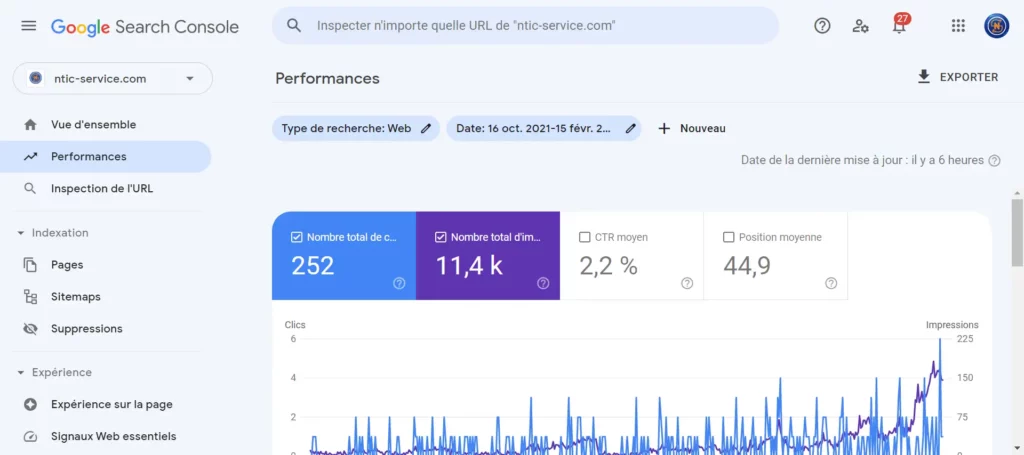1024x455 pixels.
Task: Click the help question mark icon in header
Action: (822, 26)
